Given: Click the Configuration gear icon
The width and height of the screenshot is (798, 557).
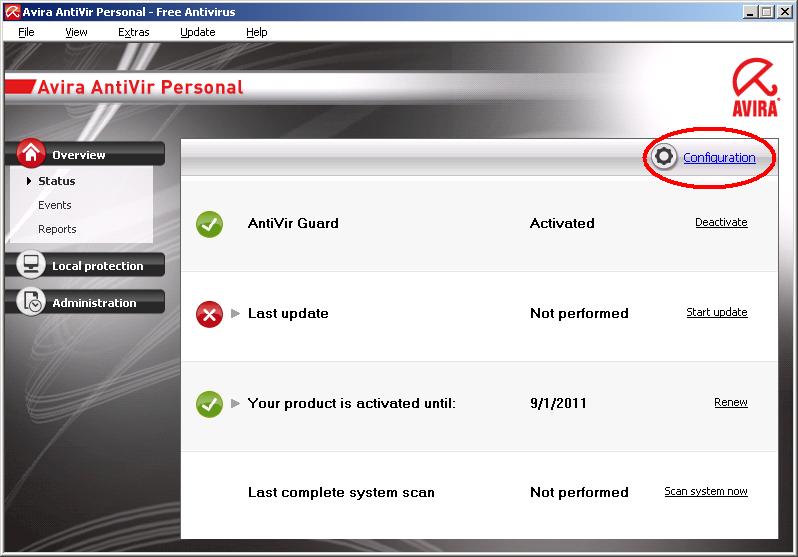Looking at the screenshot, I should (663, 158).
